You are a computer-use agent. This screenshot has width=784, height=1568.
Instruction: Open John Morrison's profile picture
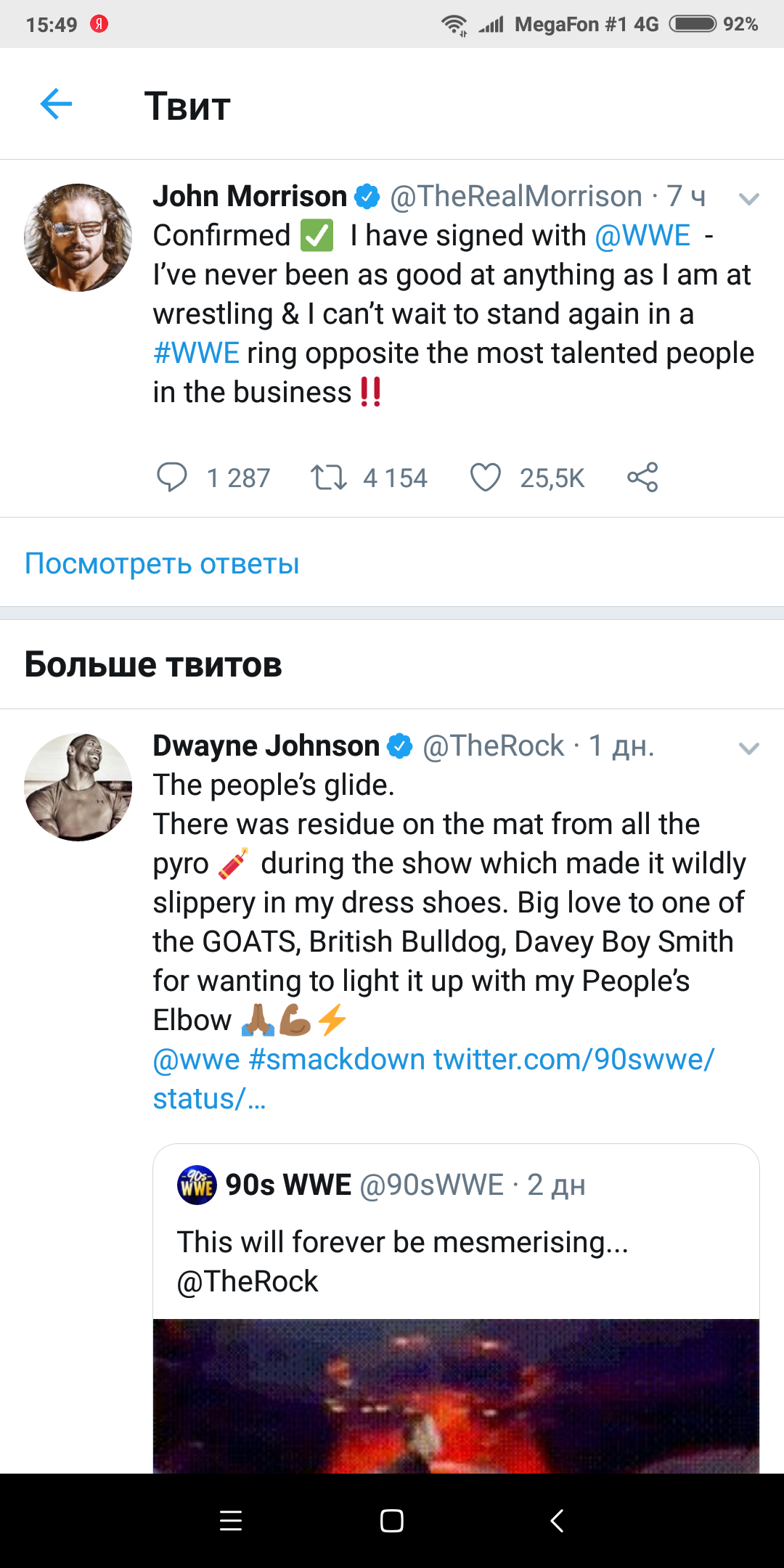click(78, 238)
